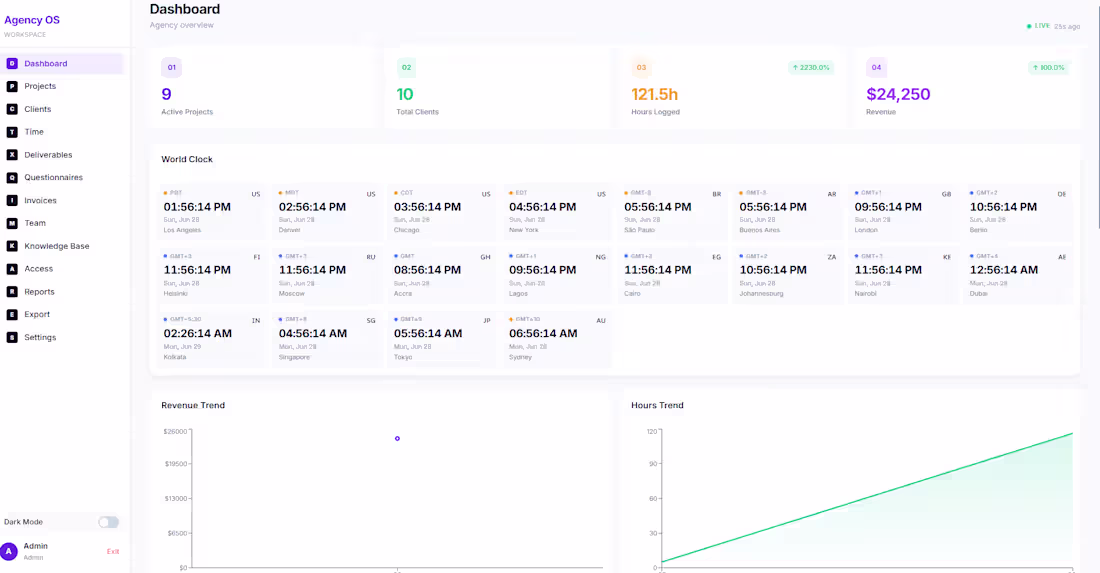Click the Invoices sidebar icon
1100x573 pixels.
click(12, 201)
